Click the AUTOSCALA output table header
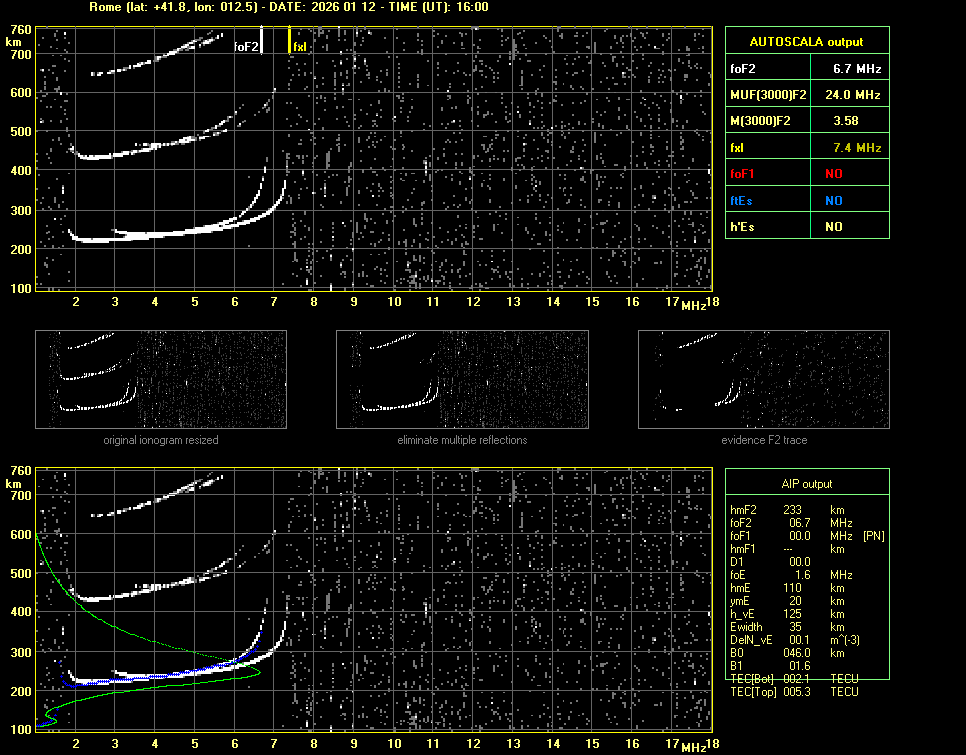Image resolution: width=966 pixels, height=755 pixels. click(x=807, y=42)
